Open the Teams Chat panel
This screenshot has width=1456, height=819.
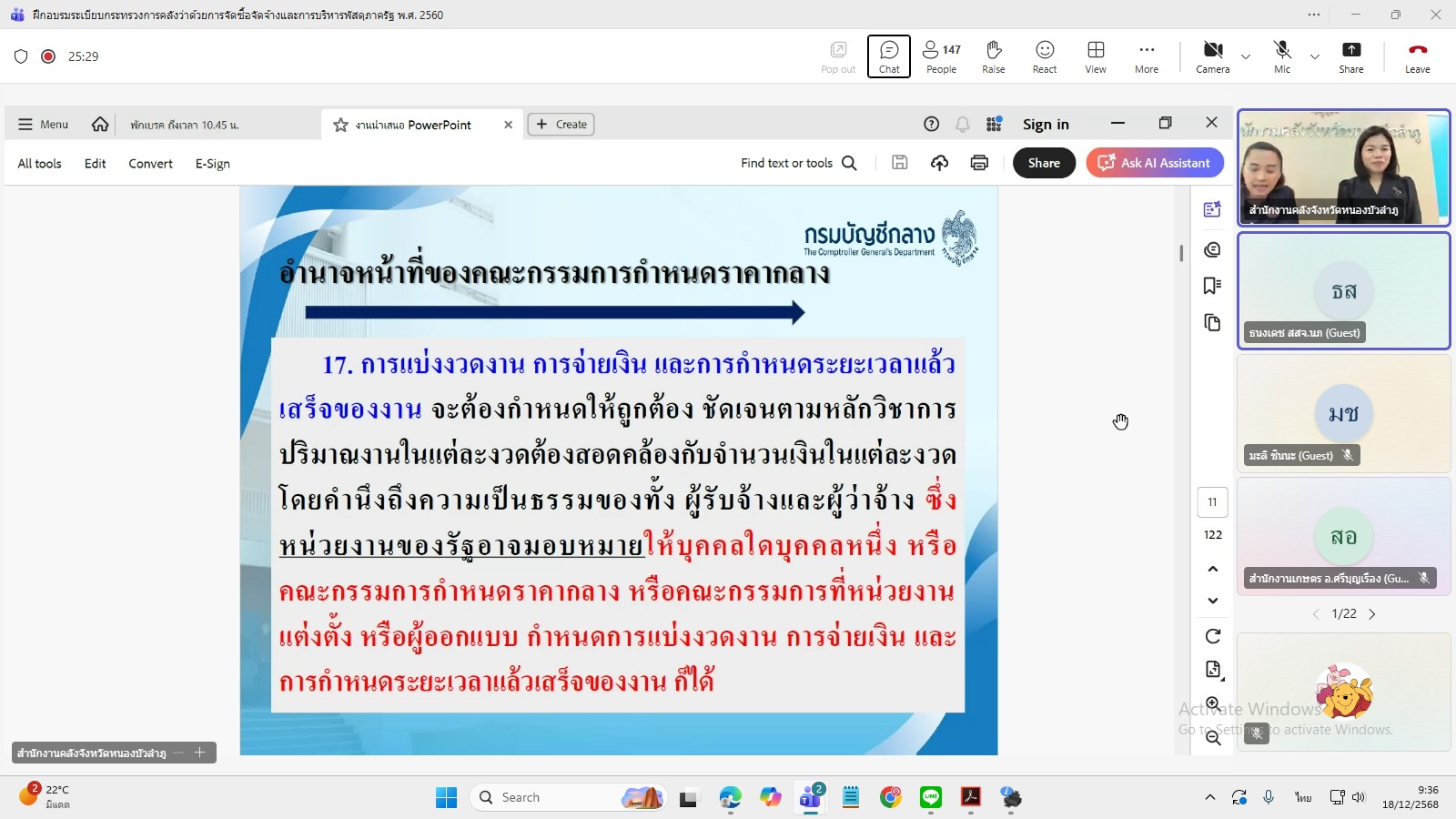click(x=888, y=56)
